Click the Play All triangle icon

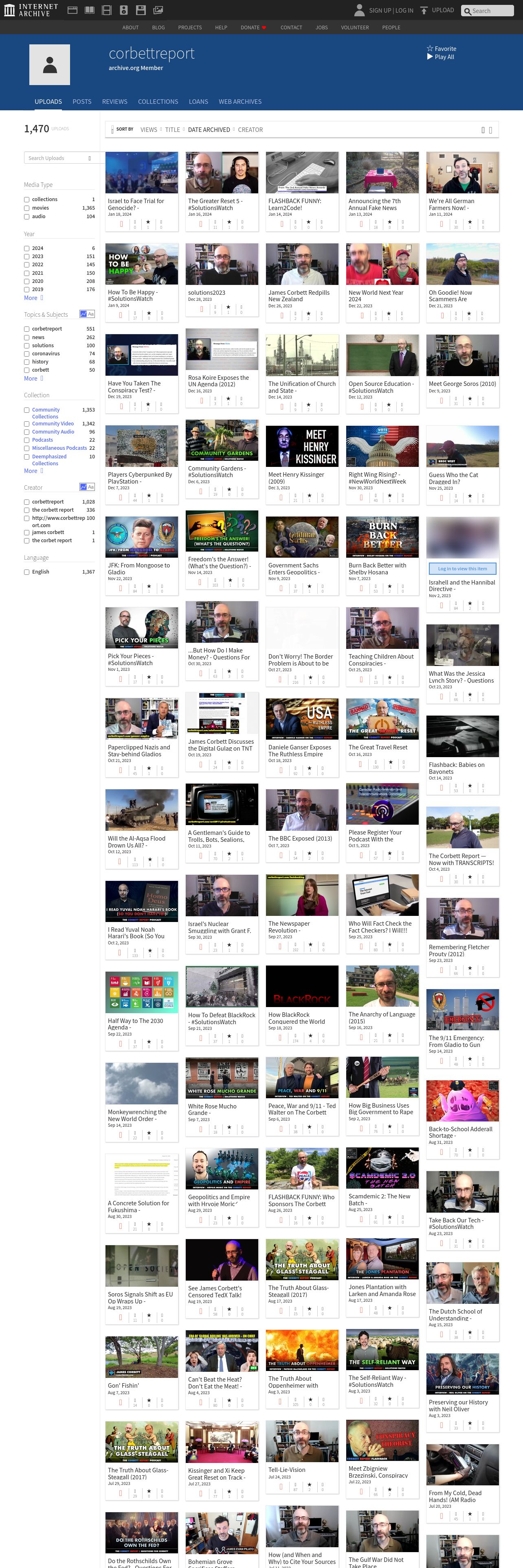[x=430, y=57]
